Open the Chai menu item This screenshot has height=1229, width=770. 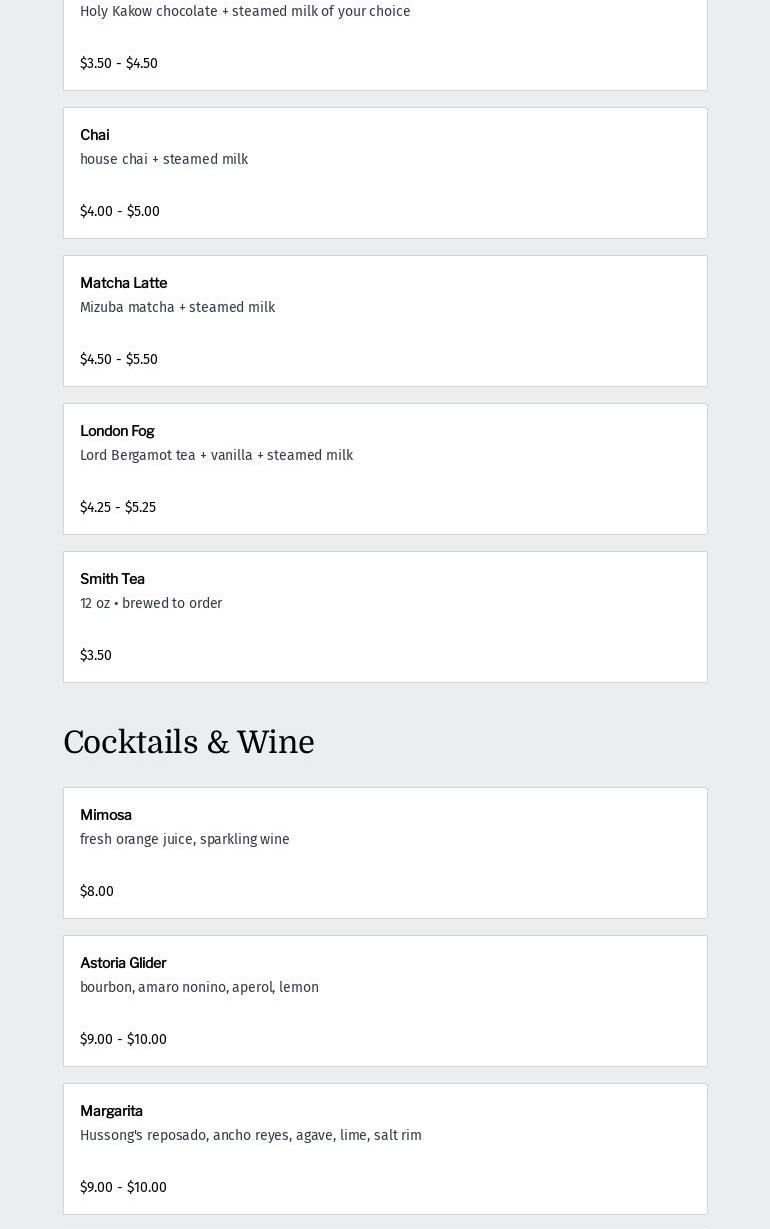click(x=95, y=135)
